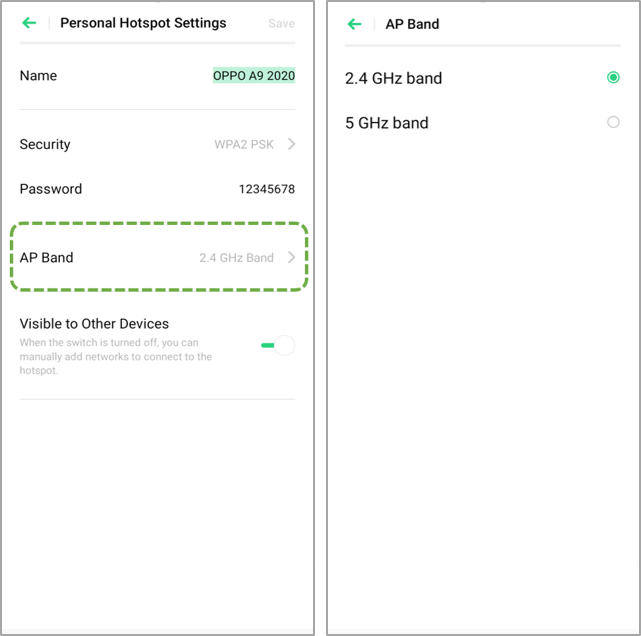Save the hotspot settings
The width and height of the screenshot is (641, 636).
tap(281, 23)
